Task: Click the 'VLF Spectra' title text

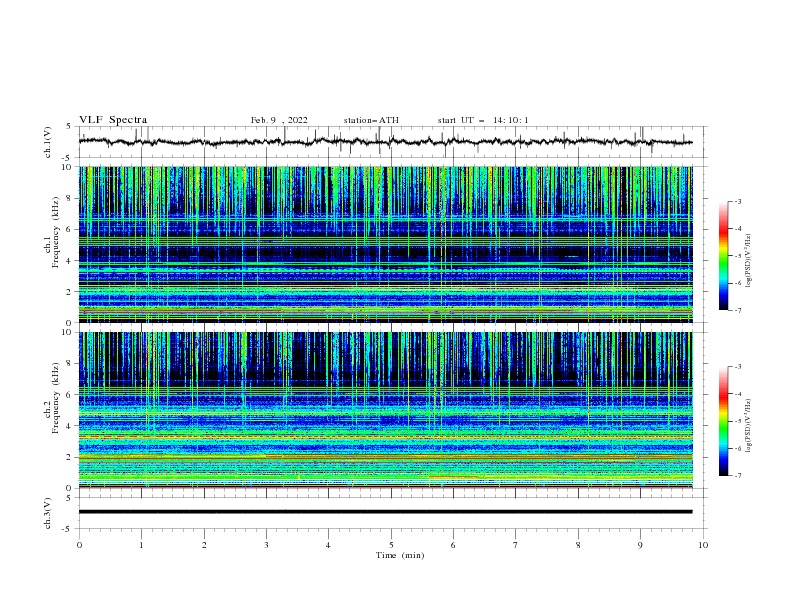Action: (x=113, y=120)
